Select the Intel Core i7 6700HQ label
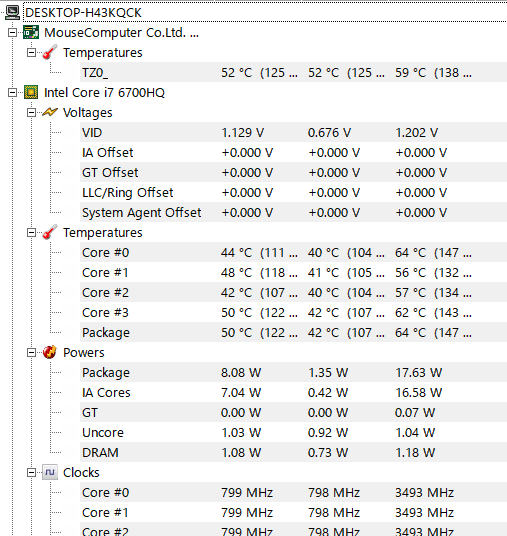 tap(104, 93)
